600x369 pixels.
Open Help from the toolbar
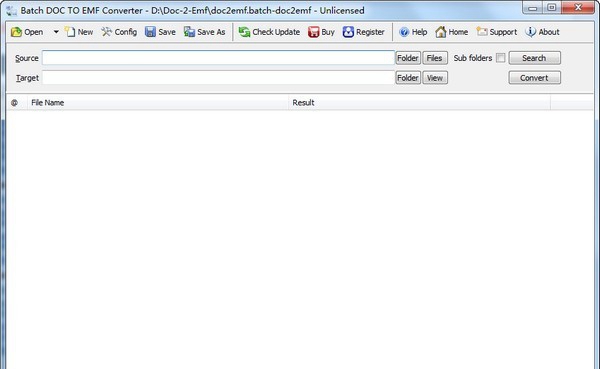(x=413, y=32)
